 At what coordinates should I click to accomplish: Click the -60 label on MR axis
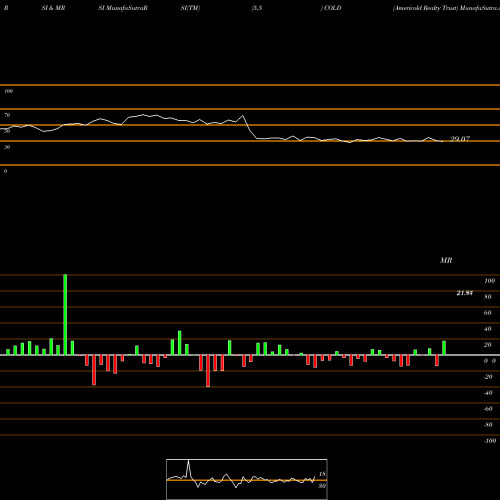point(488,409)
